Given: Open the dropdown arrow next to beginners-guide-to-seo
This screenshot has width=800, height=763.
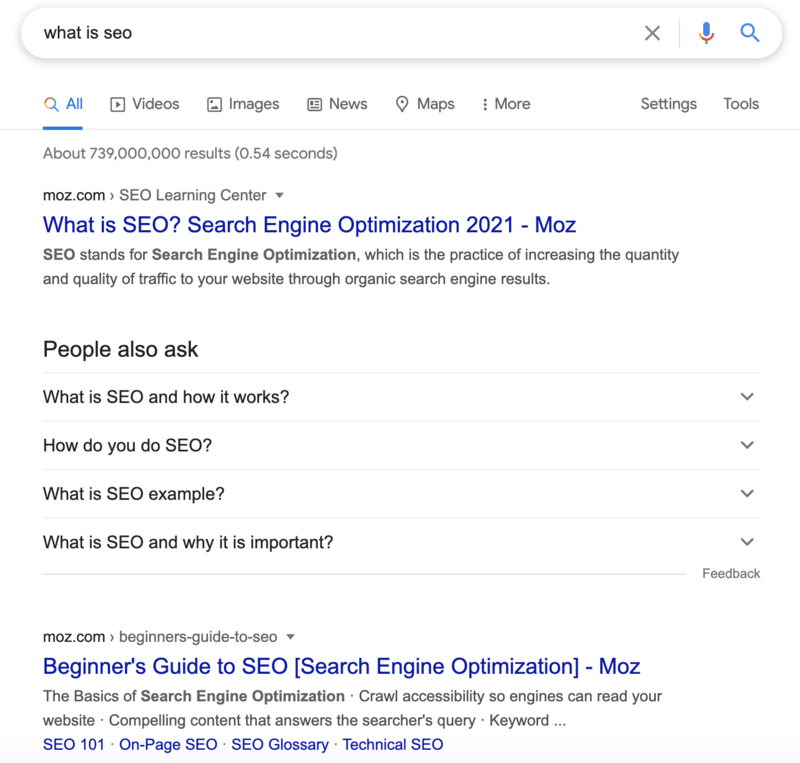Looking at the screenshot, I should (x=290, y=636).
